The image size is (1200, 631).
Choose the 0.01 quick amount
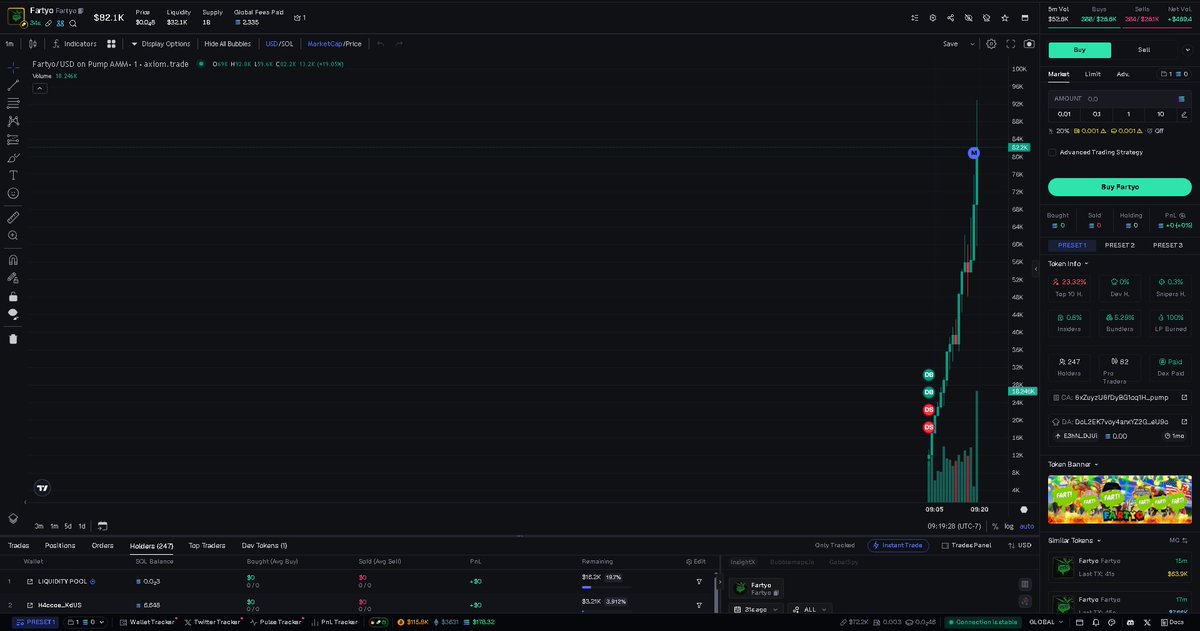[x=1064, y=114]
